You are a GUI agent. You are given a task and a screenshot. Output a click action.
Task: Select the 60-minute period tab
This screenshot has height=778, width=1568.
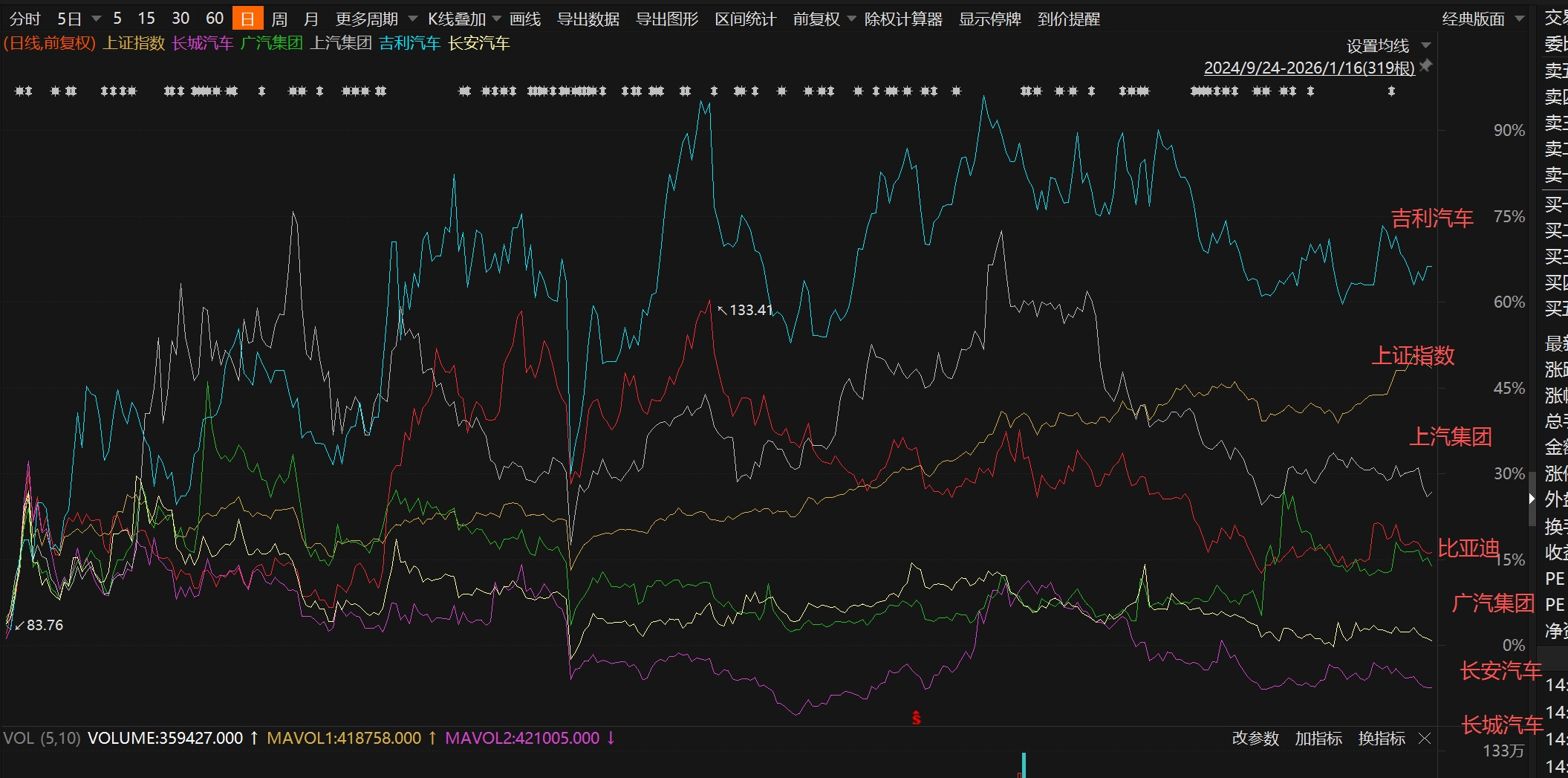tap(215, 19)
